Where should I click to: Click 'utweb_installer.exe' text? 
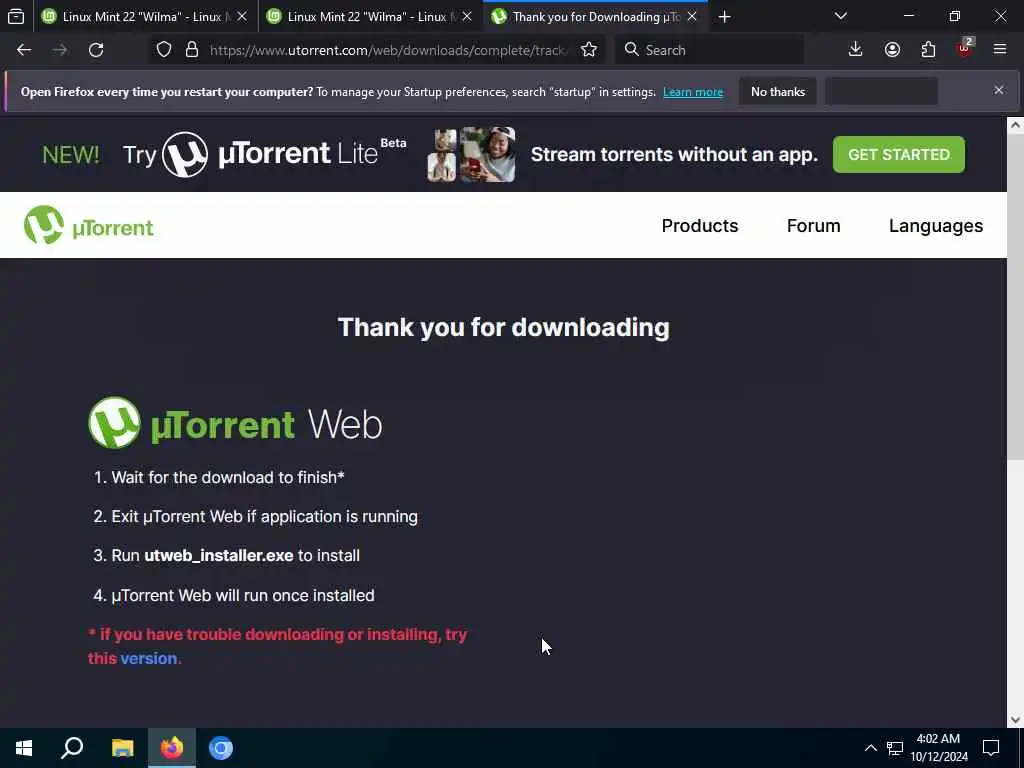point(219,556)
